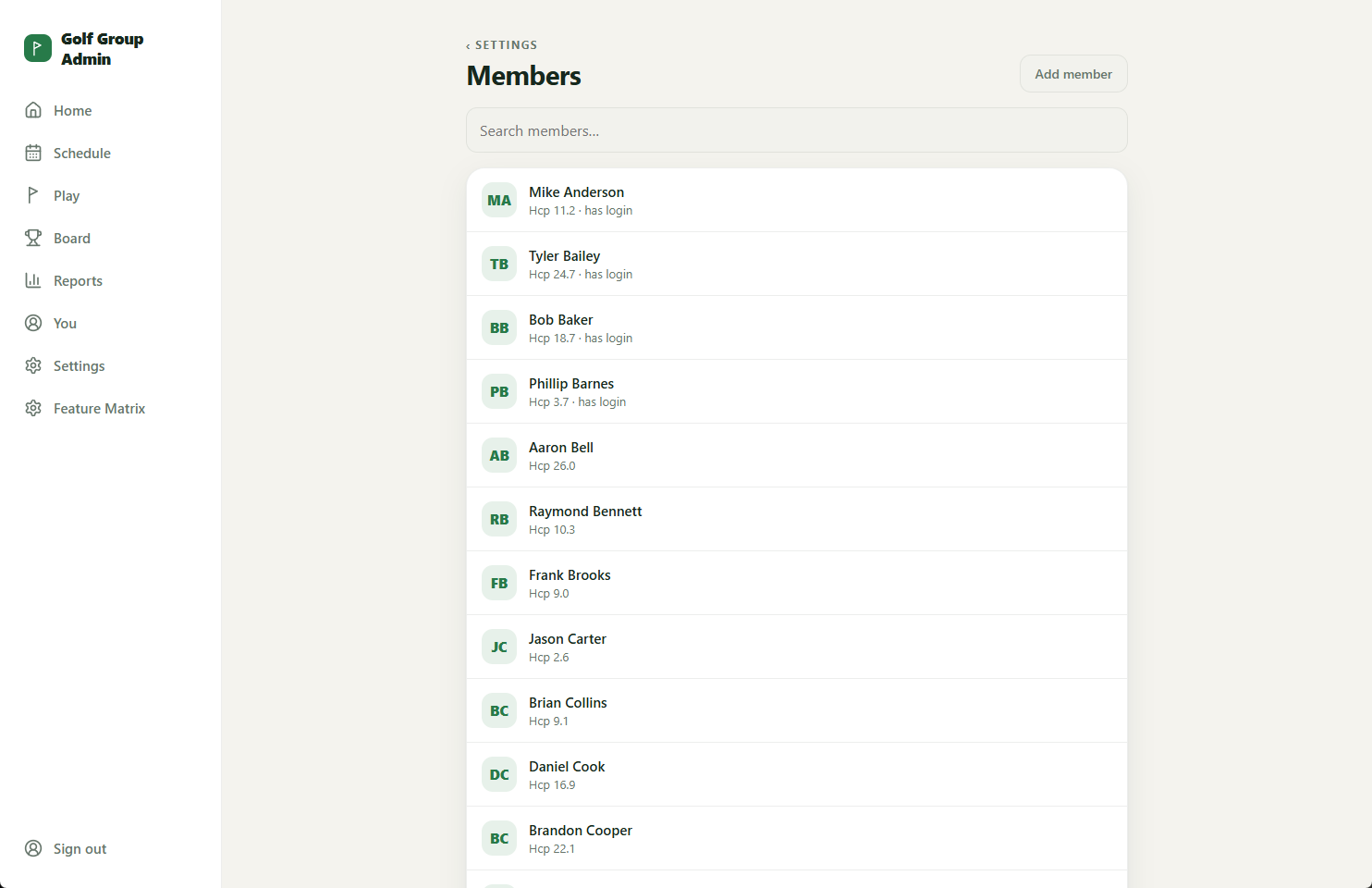Click the 'Hcp 18.7 · has login' text
Viewport: 1372px width, 888px height.
click(581, 339)
